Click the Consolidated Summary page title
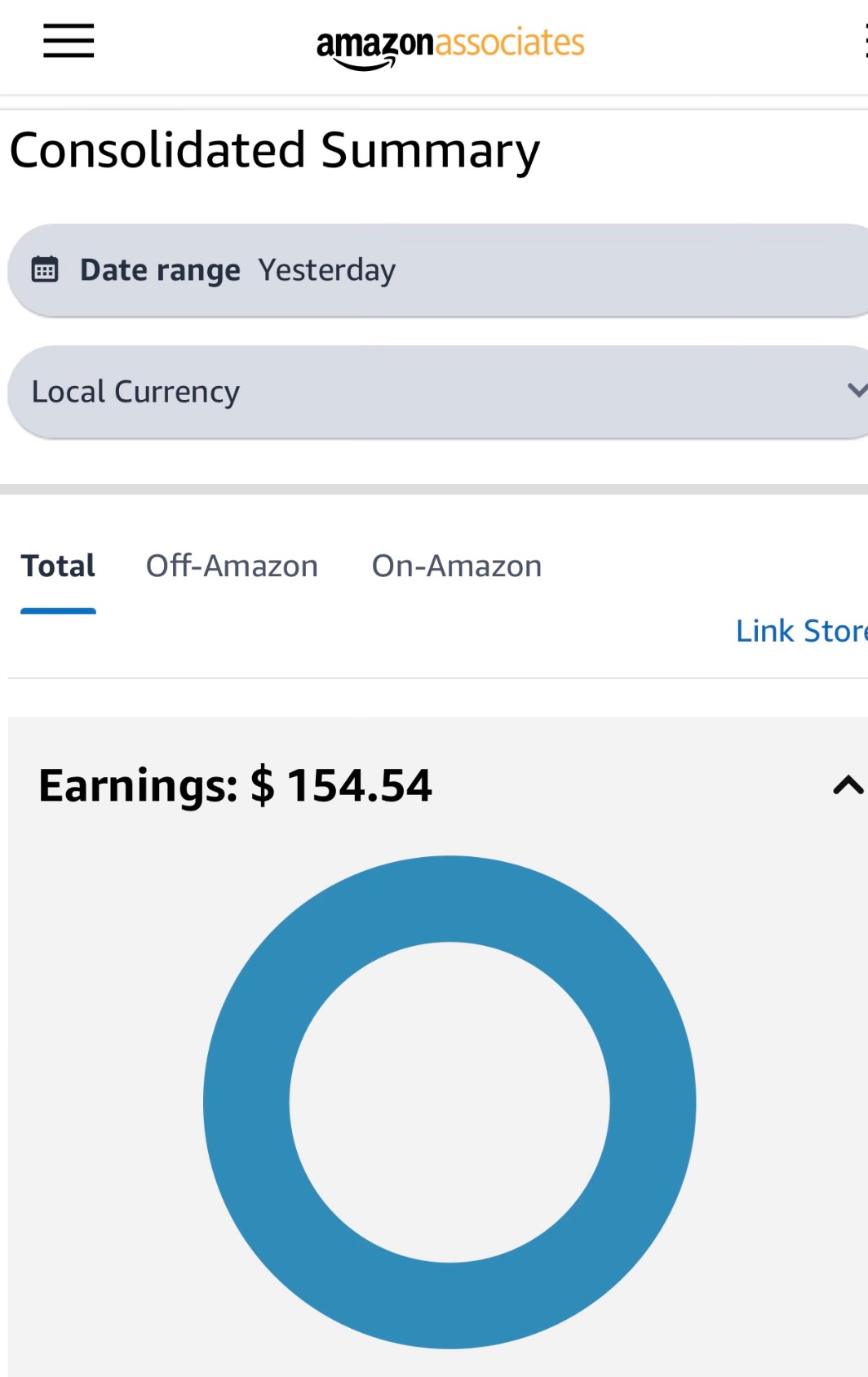Image resolution: width=868 pixels, height=1377 pixels. (x=275, y=150)
